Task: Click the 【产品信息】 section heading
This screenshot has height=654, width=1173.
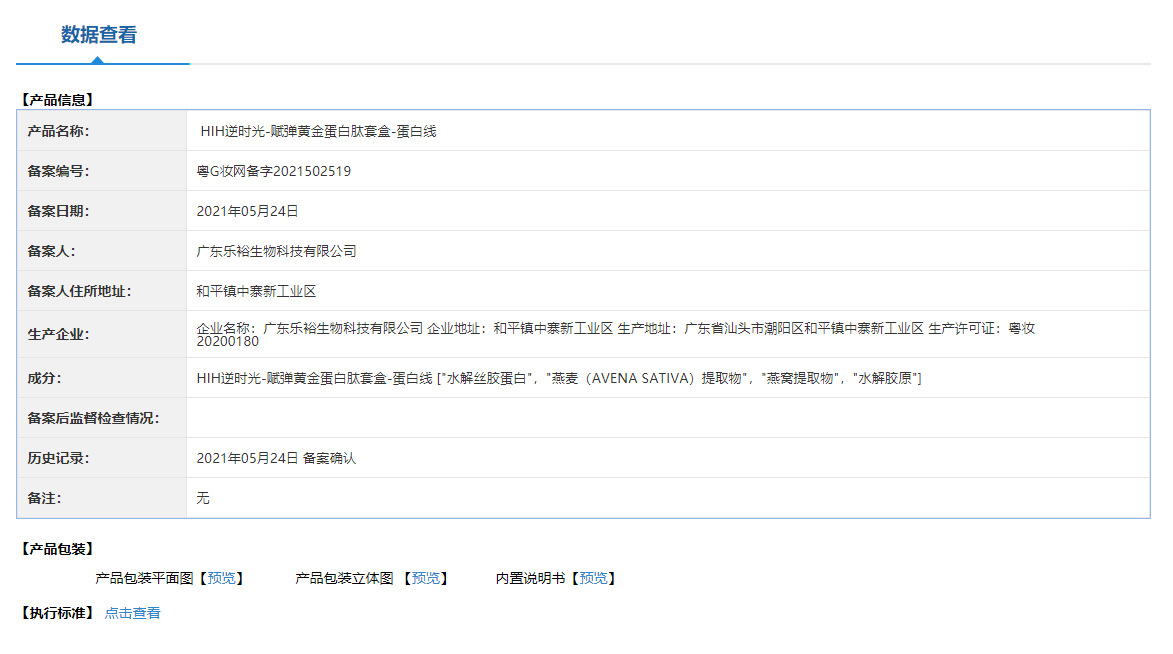Action: 57,100
